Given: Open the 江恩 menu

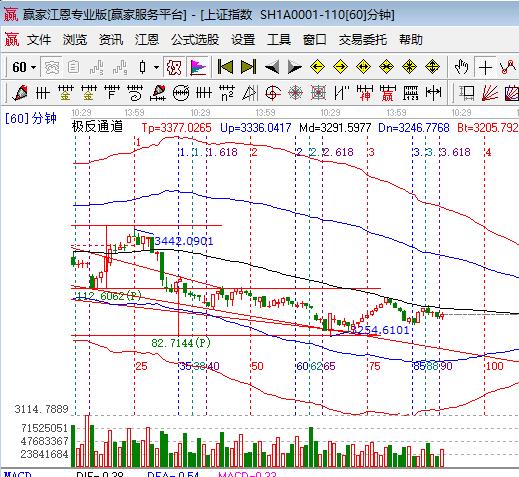Looking at the screenshot, I should coord(146,40).
